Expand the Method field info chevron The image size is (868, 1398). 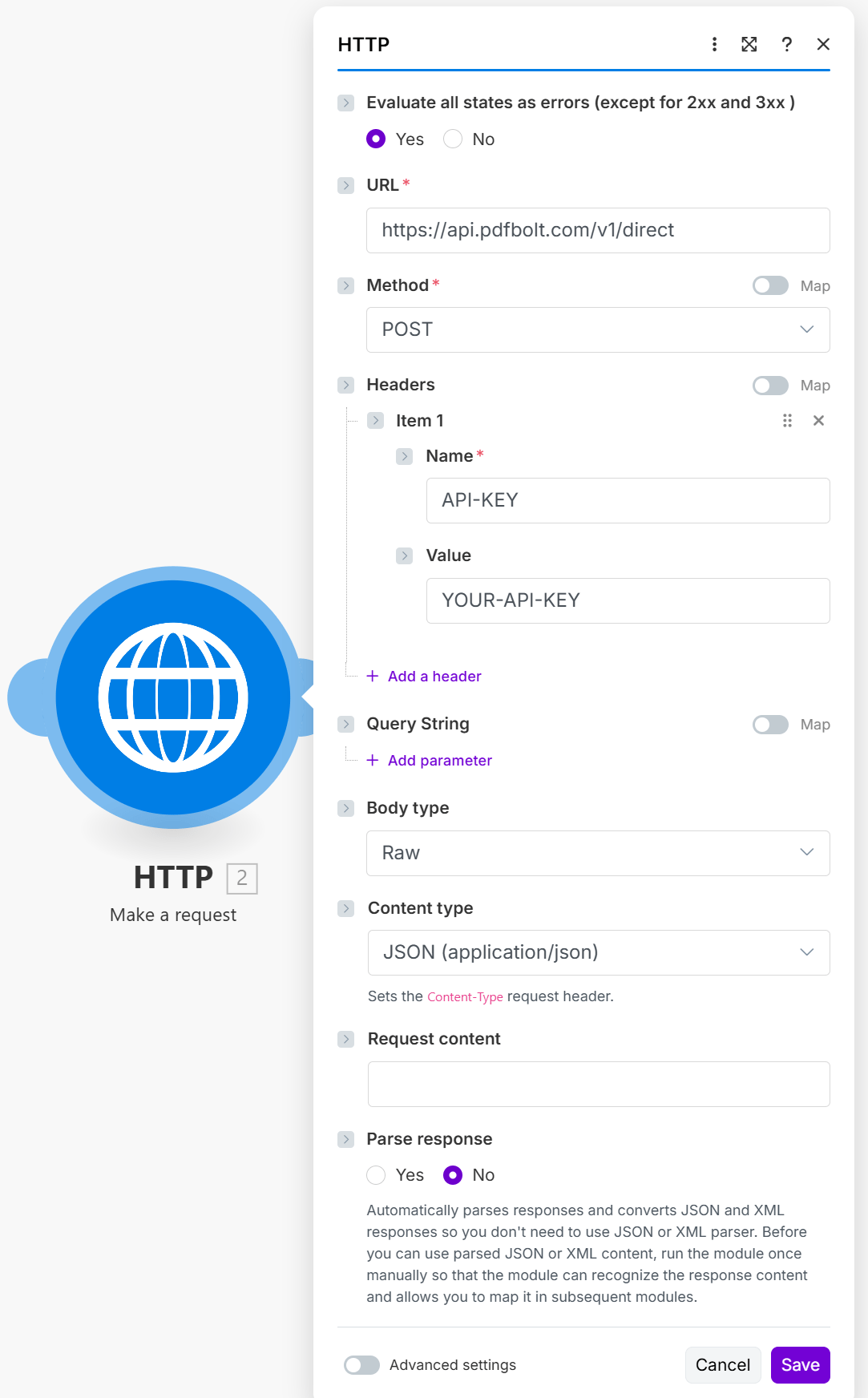(x=345, y=285)
